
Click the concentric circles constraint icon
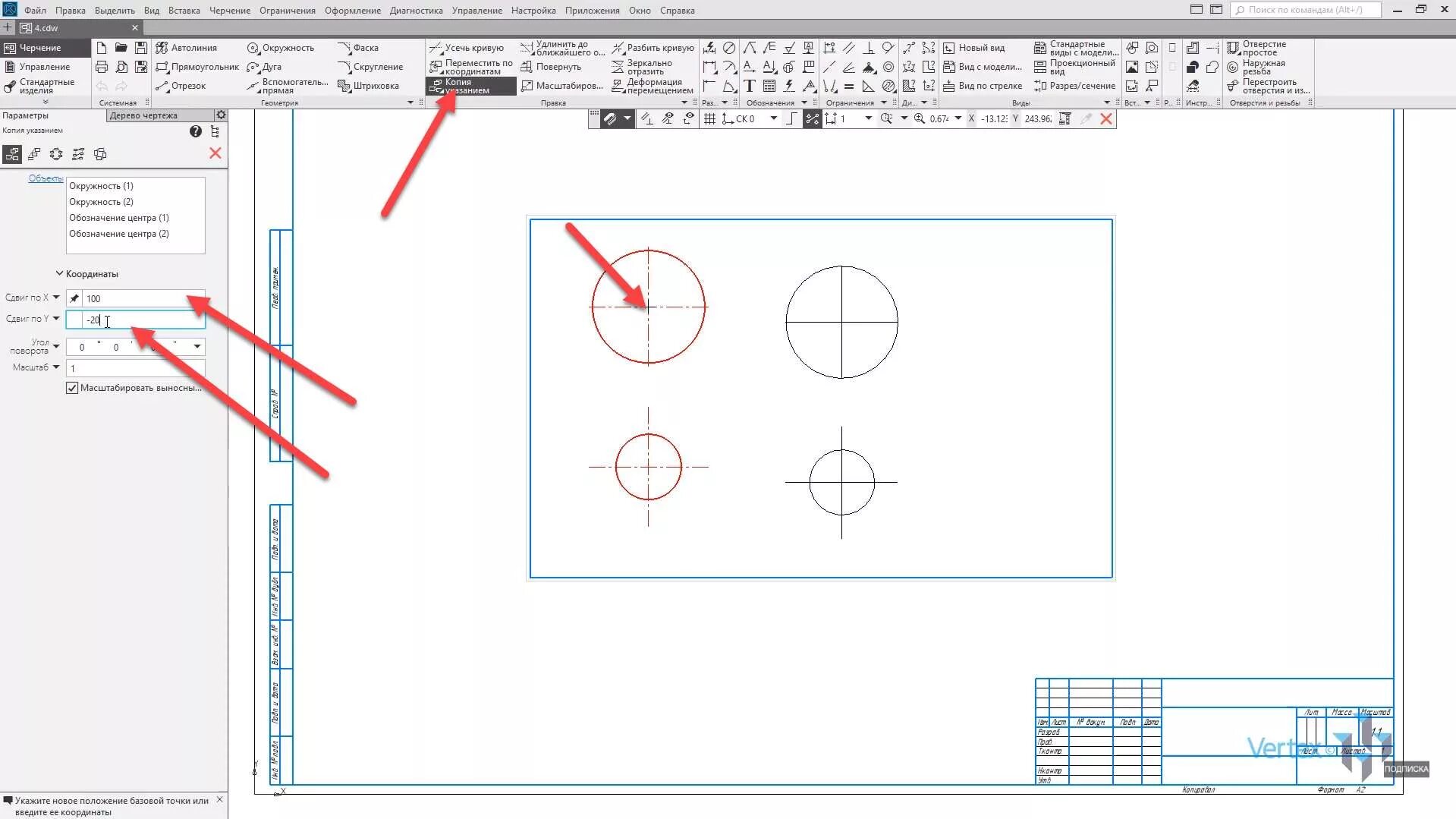point(888,67)
